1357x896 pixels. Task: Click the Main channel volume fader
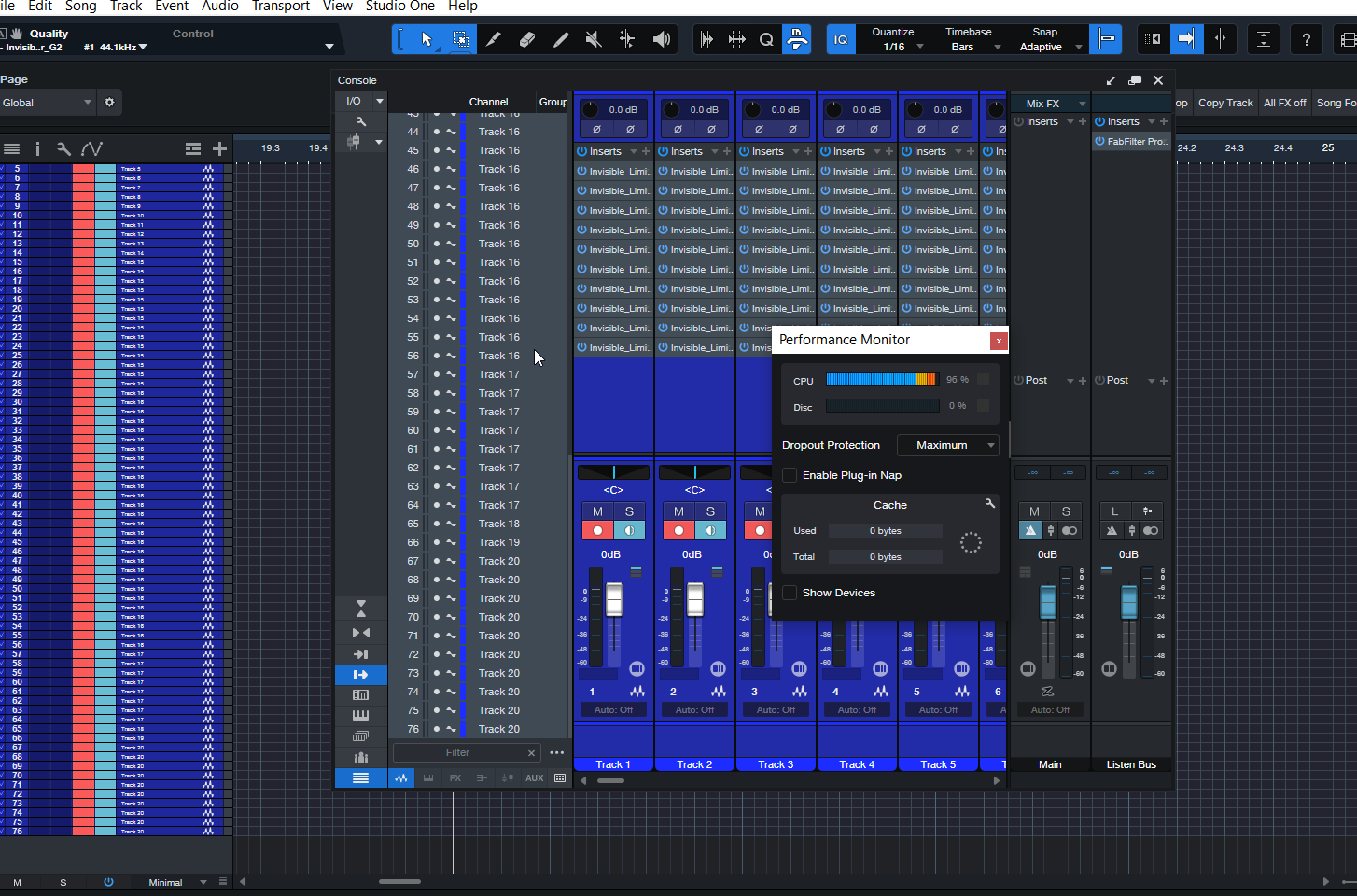1048,602
